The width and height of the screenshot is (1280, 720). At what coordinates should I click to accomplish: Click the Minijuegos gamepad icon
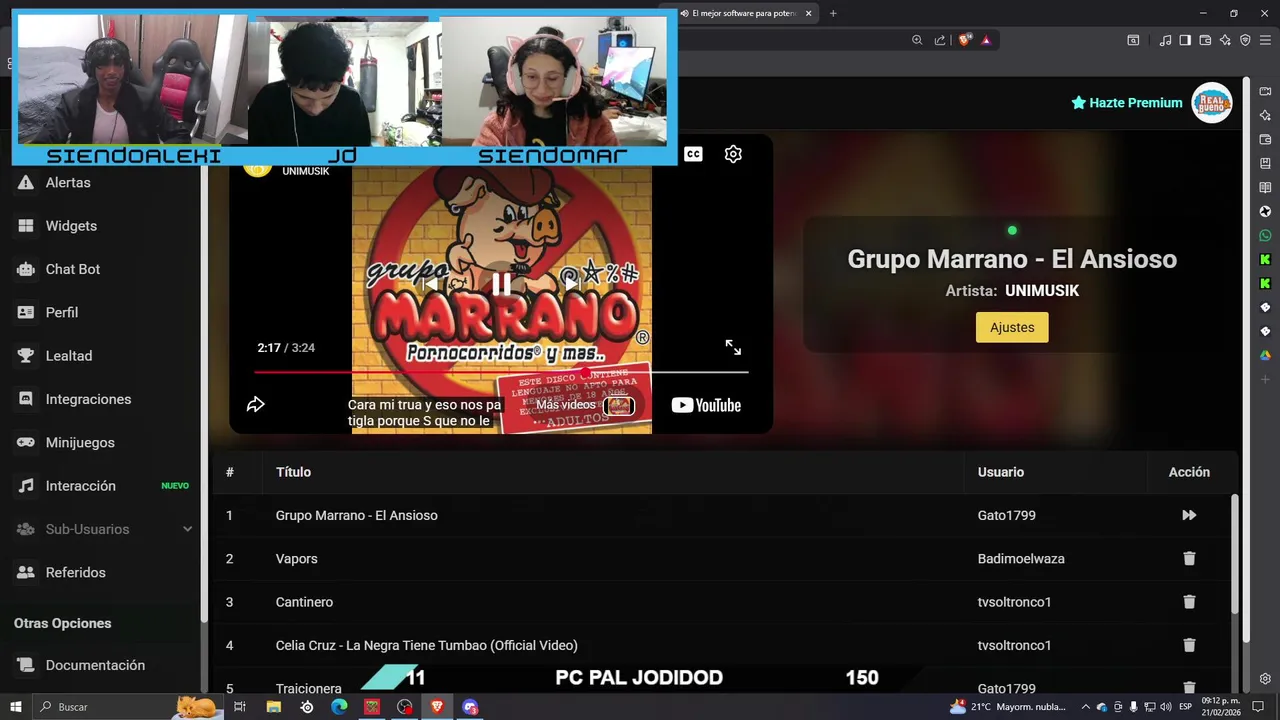26,442
